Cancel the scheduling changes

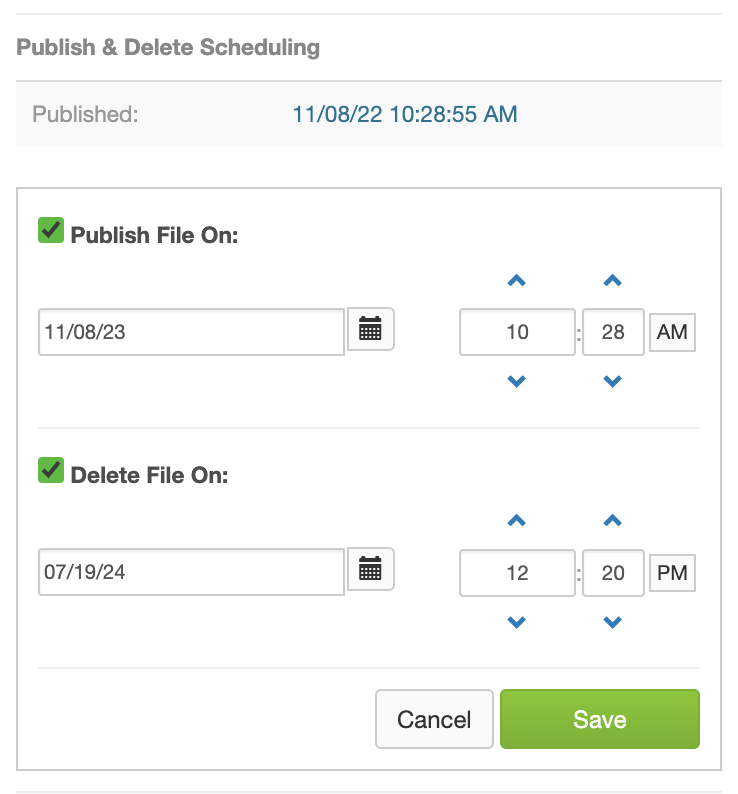434,719
